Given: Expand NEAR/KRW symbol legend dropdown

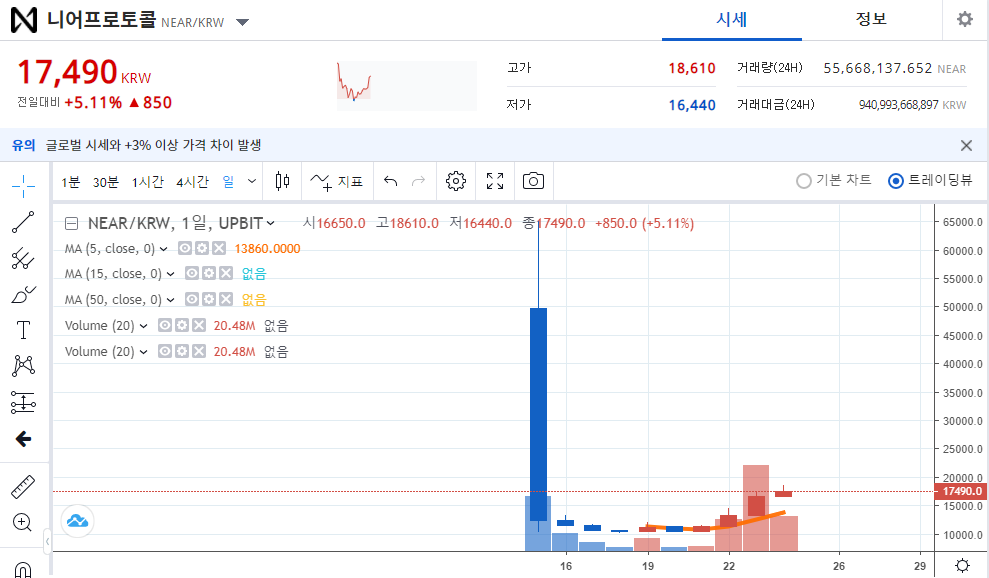Looking at the screenshot, I should 271,223.
